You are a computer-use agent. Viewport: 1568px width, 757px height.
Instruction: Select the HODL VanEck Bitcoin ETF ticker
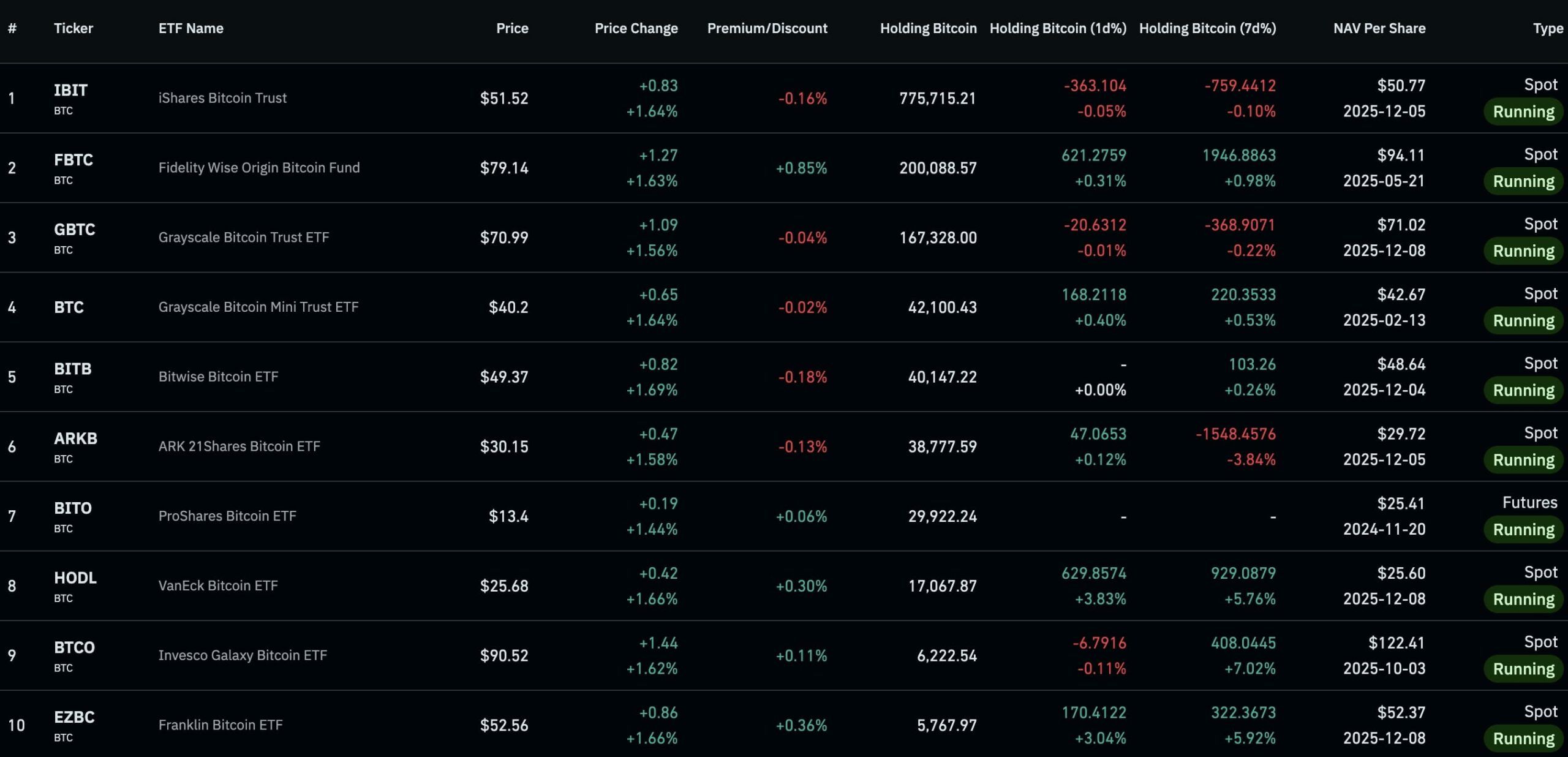pos(74,578)
